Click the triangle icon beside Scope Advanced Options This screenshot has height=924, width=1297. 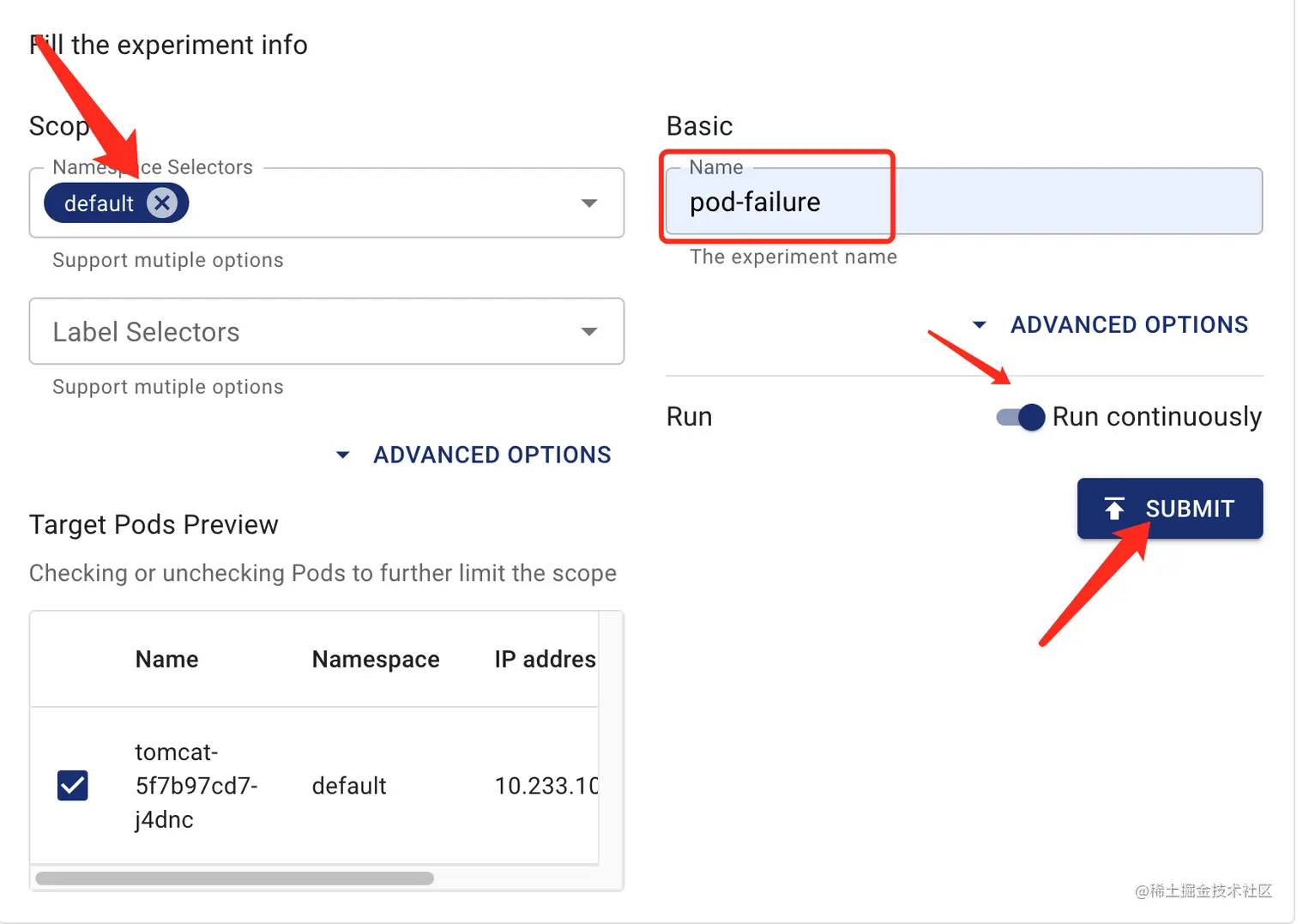point(342,455)
